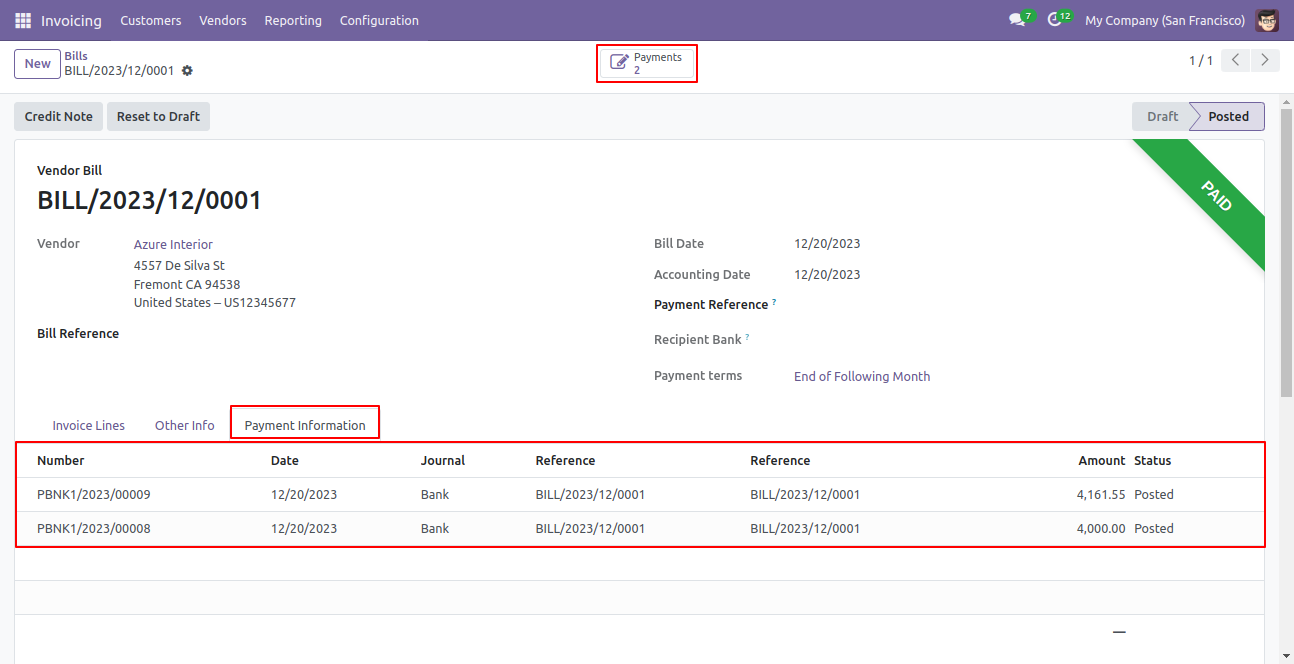Image resolution: width=1294 pixels, height=664 pixels.
Task: Click amount 4,161.55 cell
Action: [1101, 494]
